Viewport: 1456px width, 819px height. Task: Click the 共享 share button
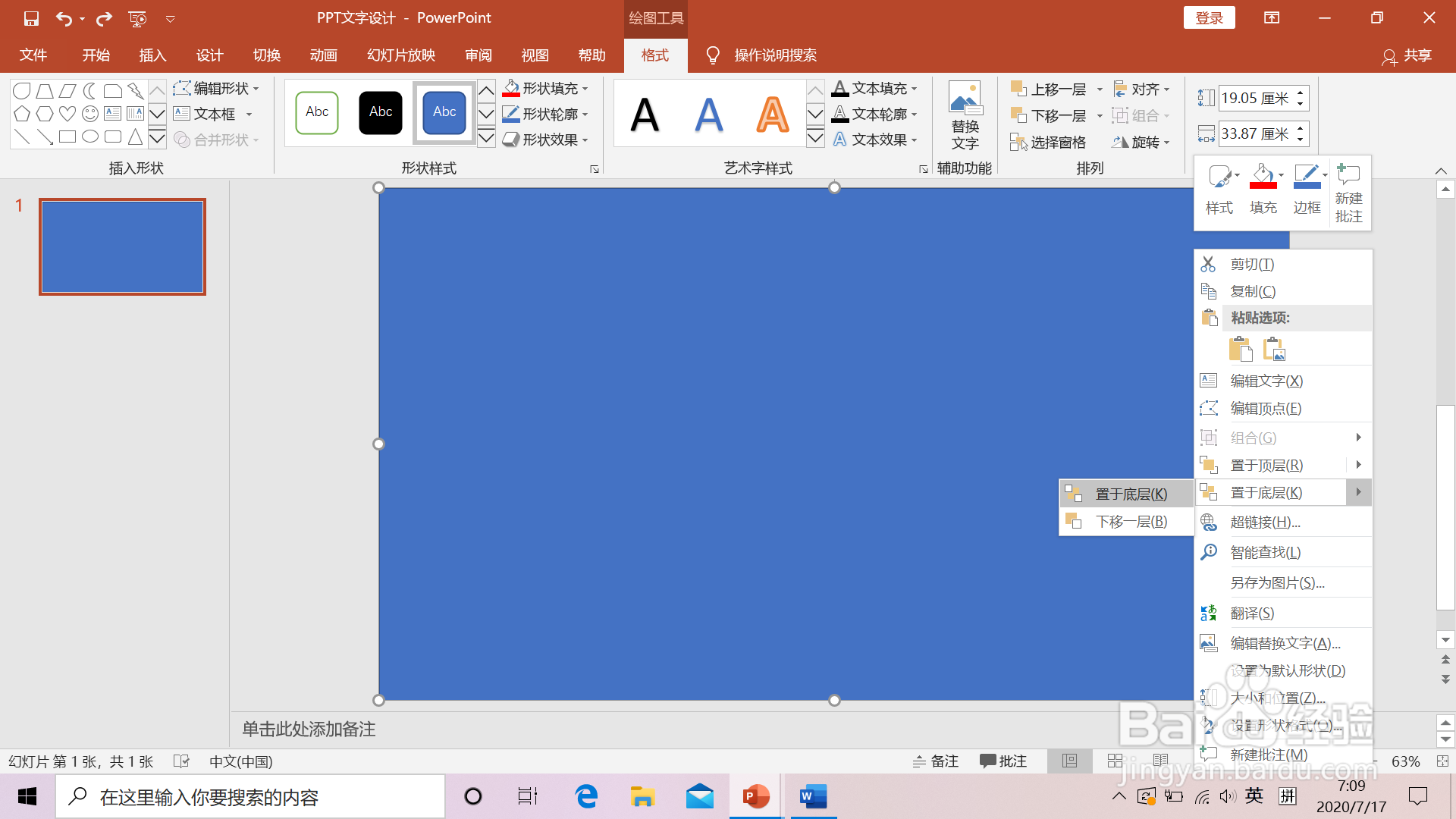(x=1407, y=55)
